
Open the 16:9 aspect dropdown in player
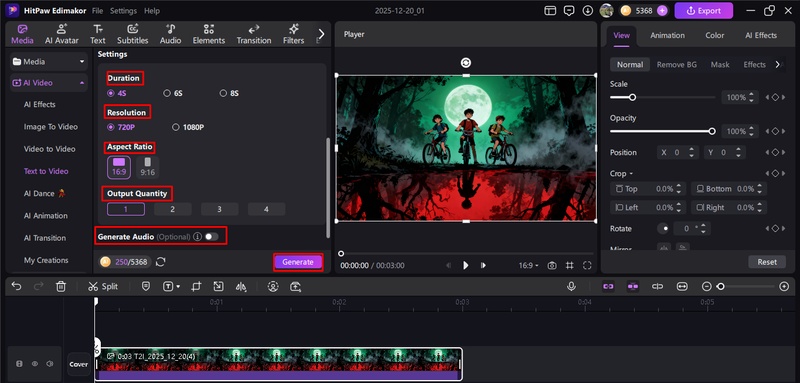coord(529,266)
